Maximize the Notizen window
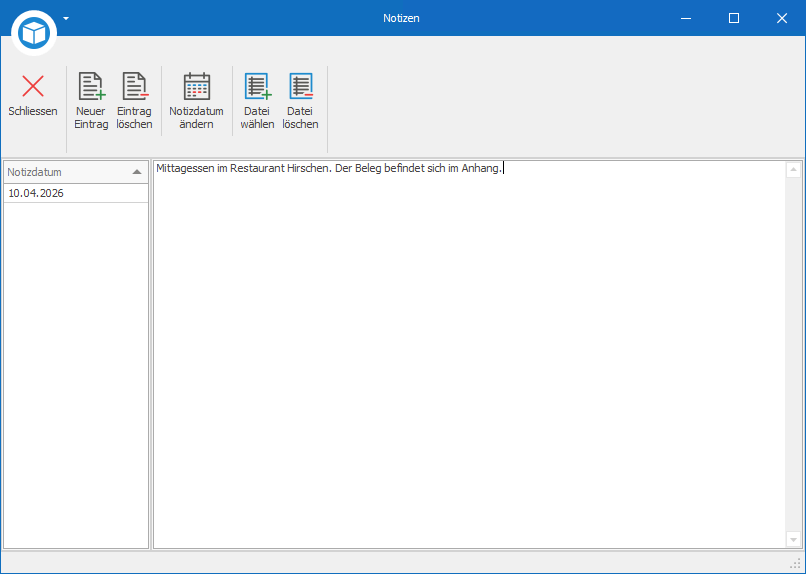The height and width of the screenshot is (574, 806). (x=734, y=18)
